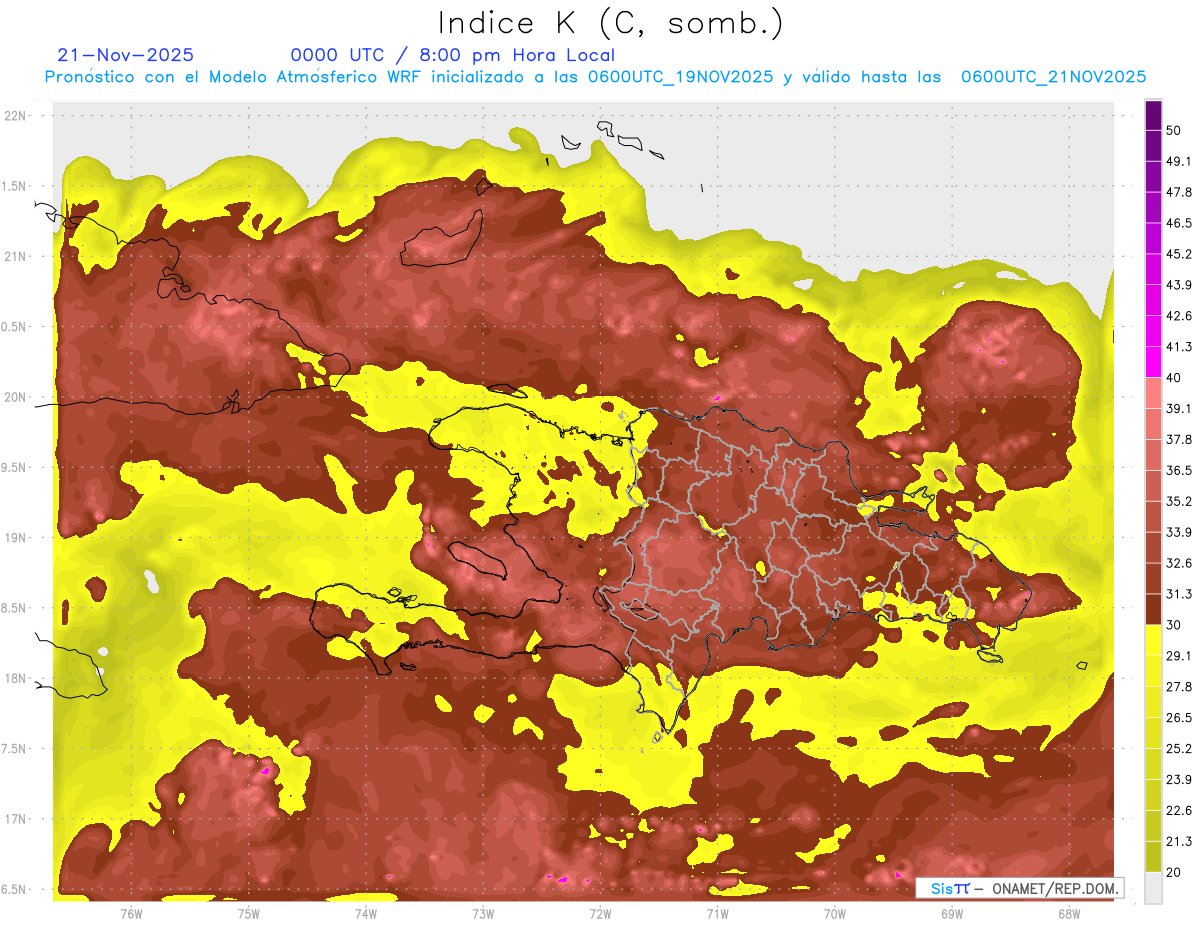Click the '20N' latitude label
Image resolution: width=1200 pixels, height=927 pixels.
coord(15,397)
